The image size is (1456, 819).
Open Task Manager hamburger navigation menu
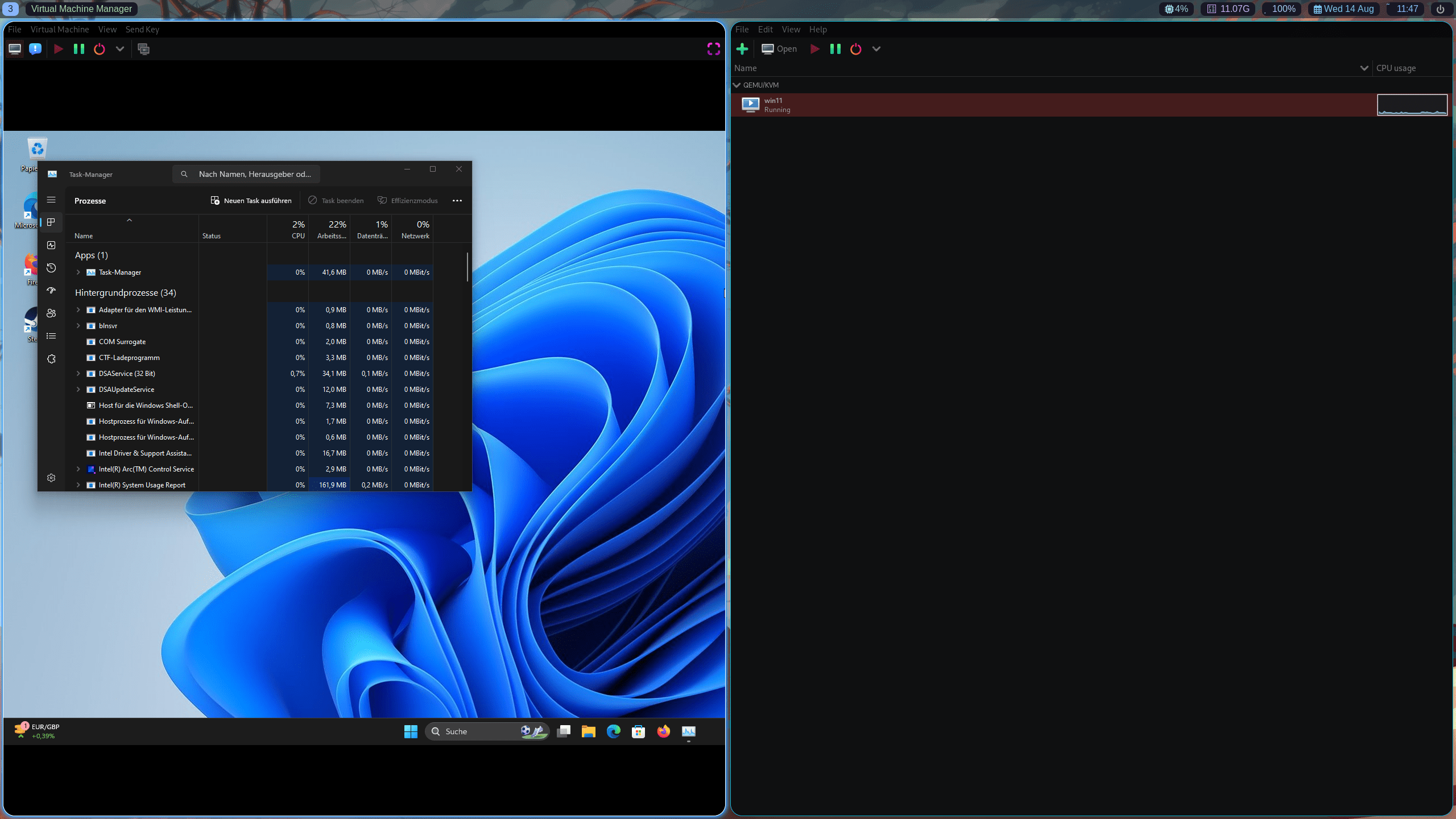51,200
